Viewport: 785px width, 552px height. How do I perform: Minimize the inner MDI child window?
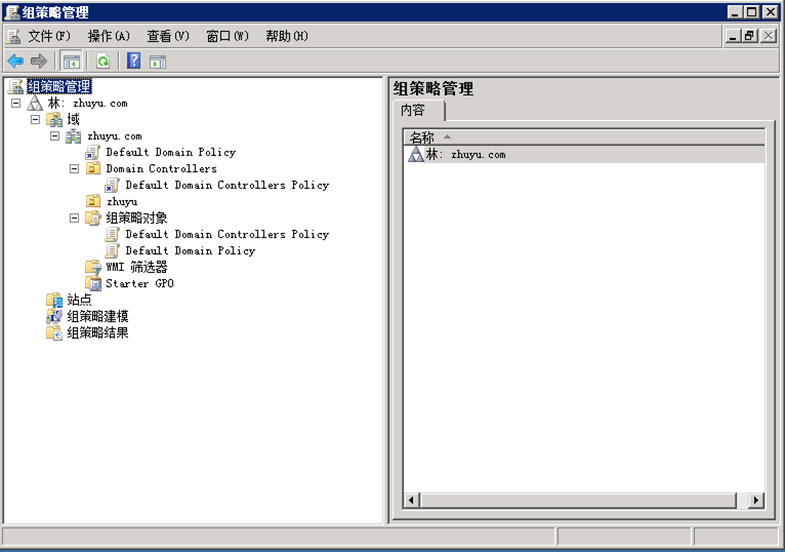(x=733, y=36)
